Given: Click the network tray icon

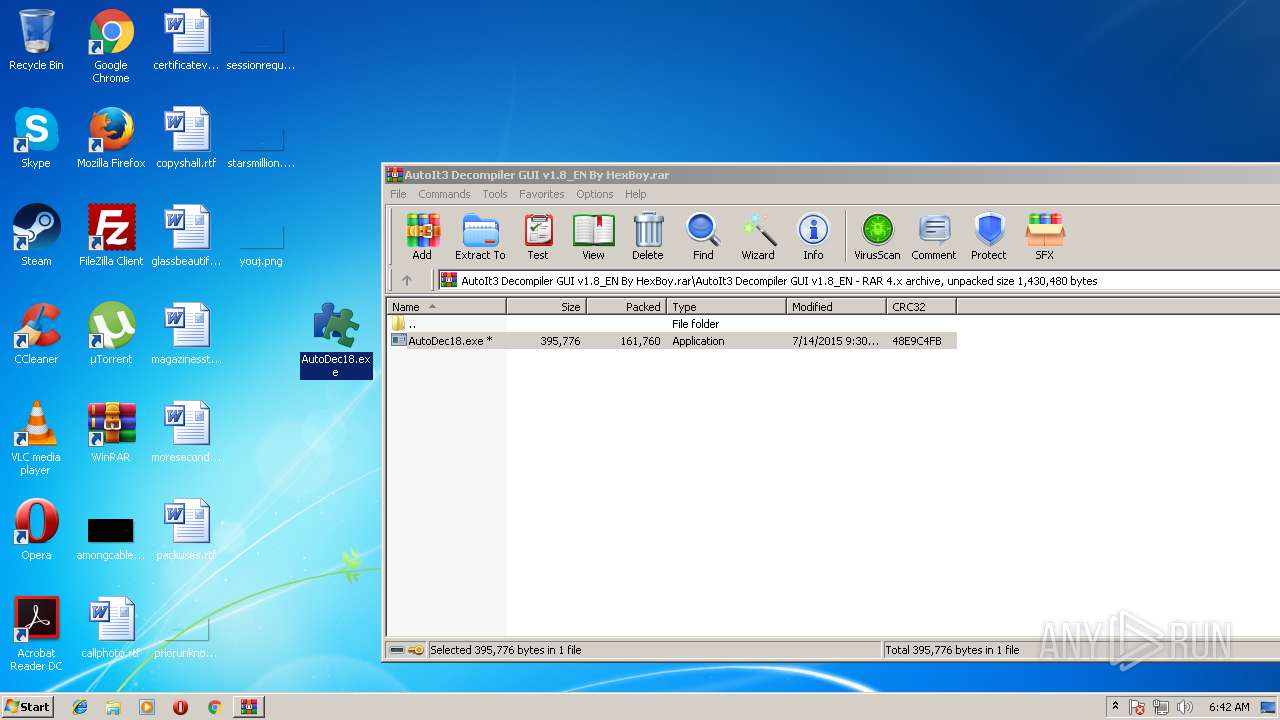Looking at the screenshot, I should [1161, 707].
